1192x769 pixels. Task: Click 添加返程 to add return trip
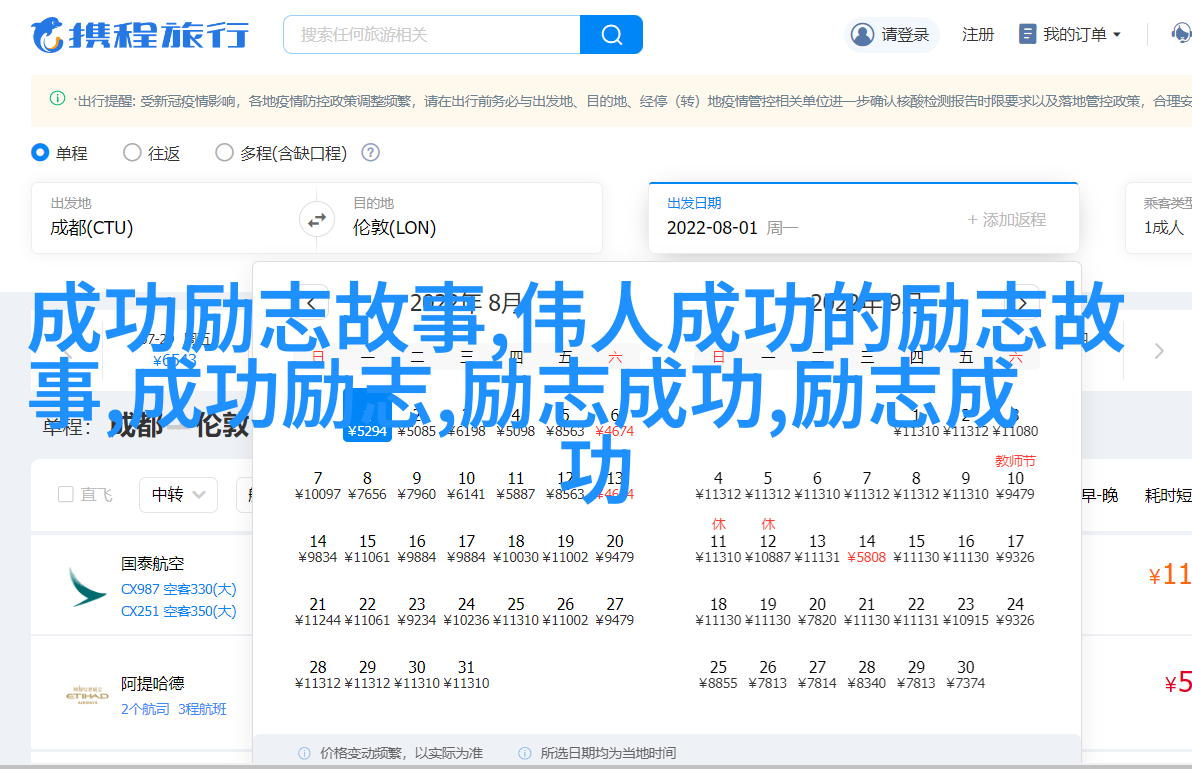pyautogui.click(x=1005, y=220)
